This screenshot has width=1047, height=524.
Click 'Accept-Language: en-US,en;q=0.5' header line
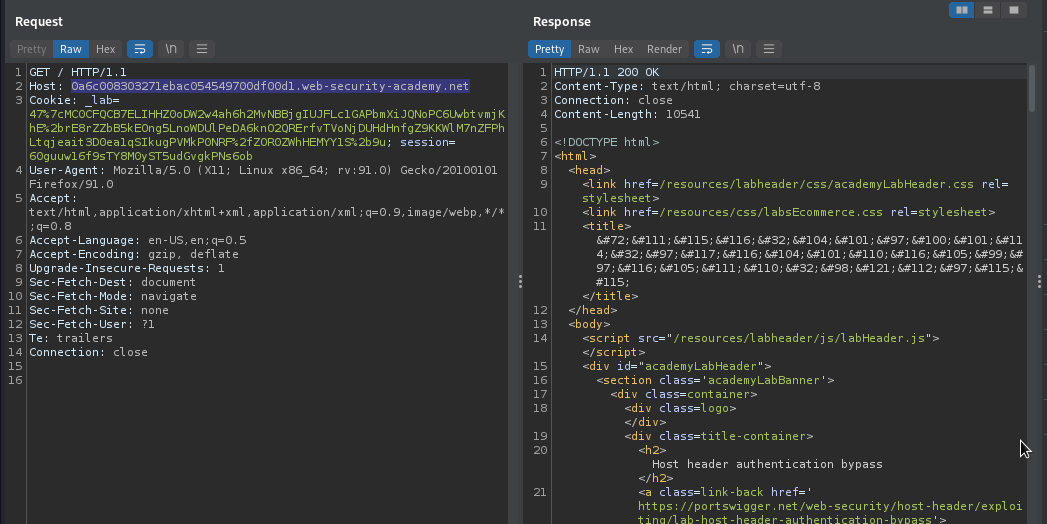(138, 240)
